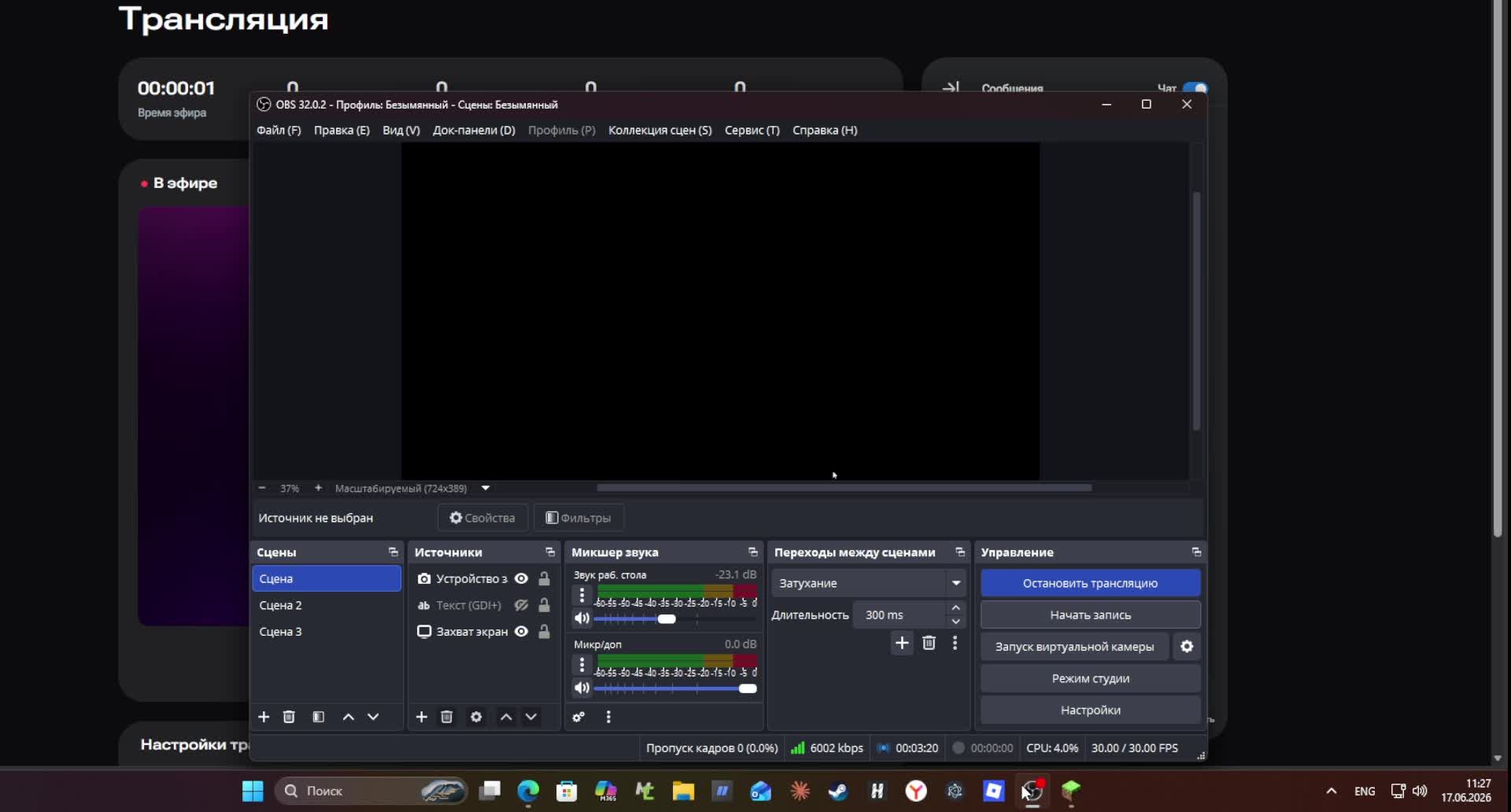Adjust Звук раб. стола volume slider handle
1511x812 pixels.
pyautogui.click(x=667, y=619)
